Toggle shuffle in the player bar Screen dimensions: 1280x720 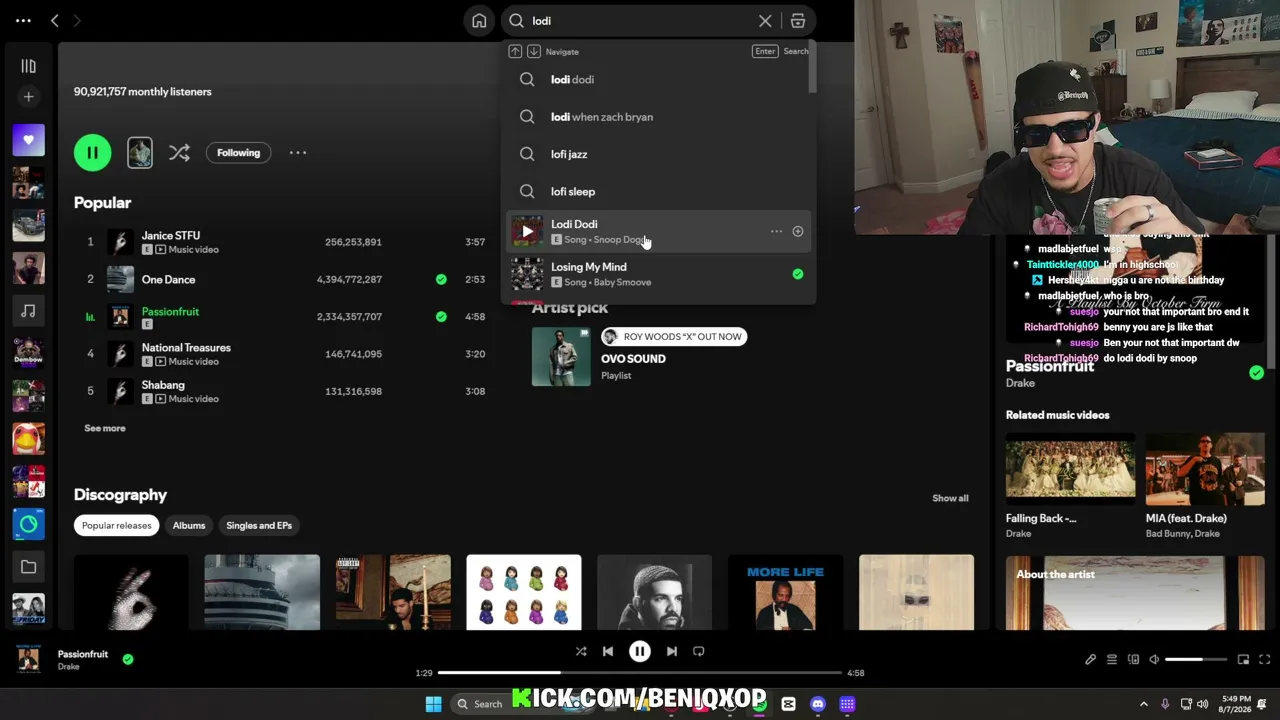[x=581, y=651]
